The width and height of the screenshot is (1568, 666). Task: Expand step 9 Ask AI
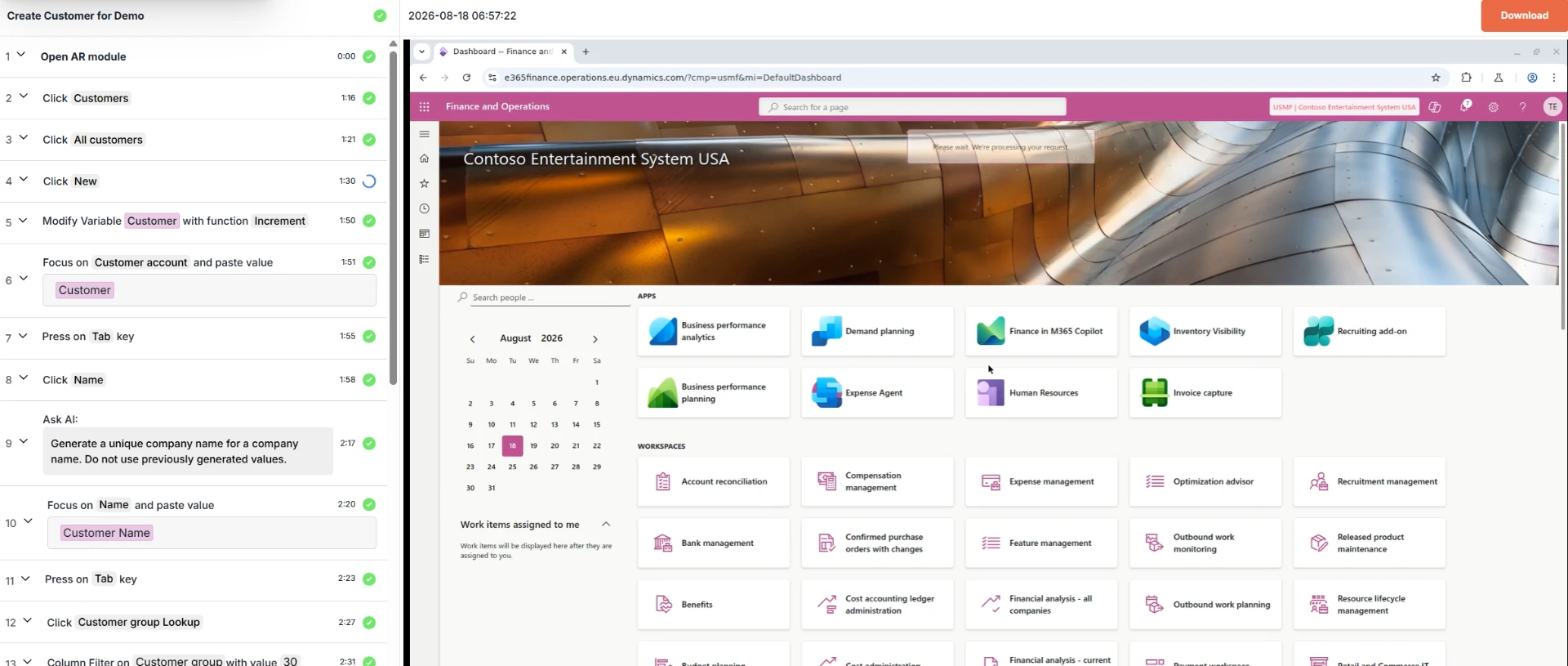(23, 441)
